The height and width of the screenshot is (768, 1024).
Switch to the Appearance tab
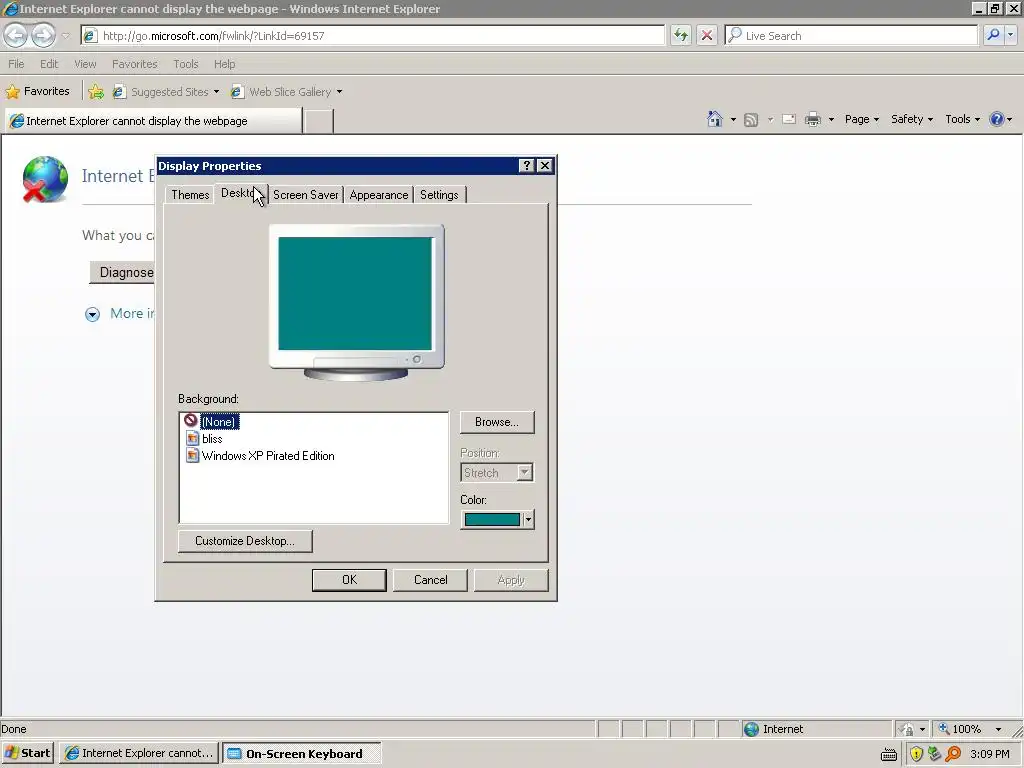click(x=379, y=195)
